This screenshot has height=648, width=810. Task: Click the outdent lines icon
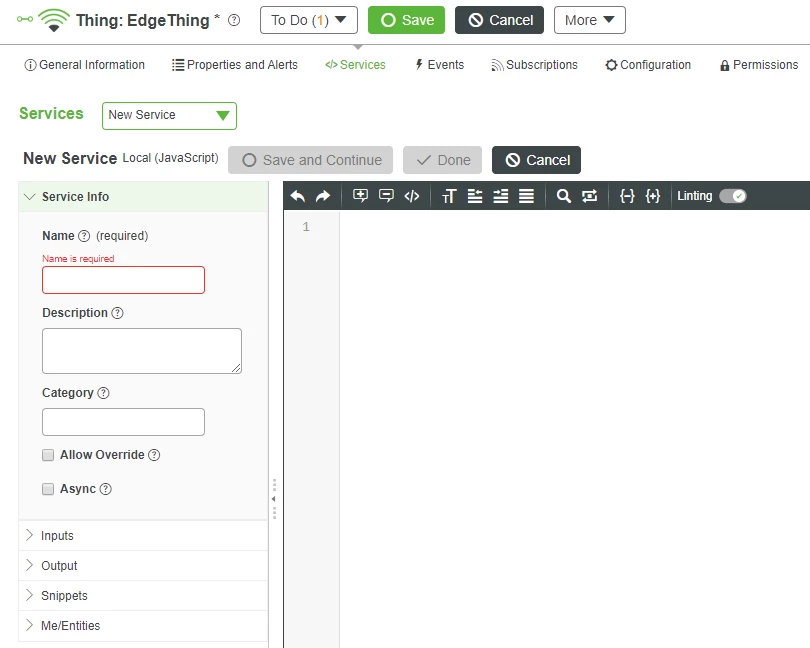point(475,196)
